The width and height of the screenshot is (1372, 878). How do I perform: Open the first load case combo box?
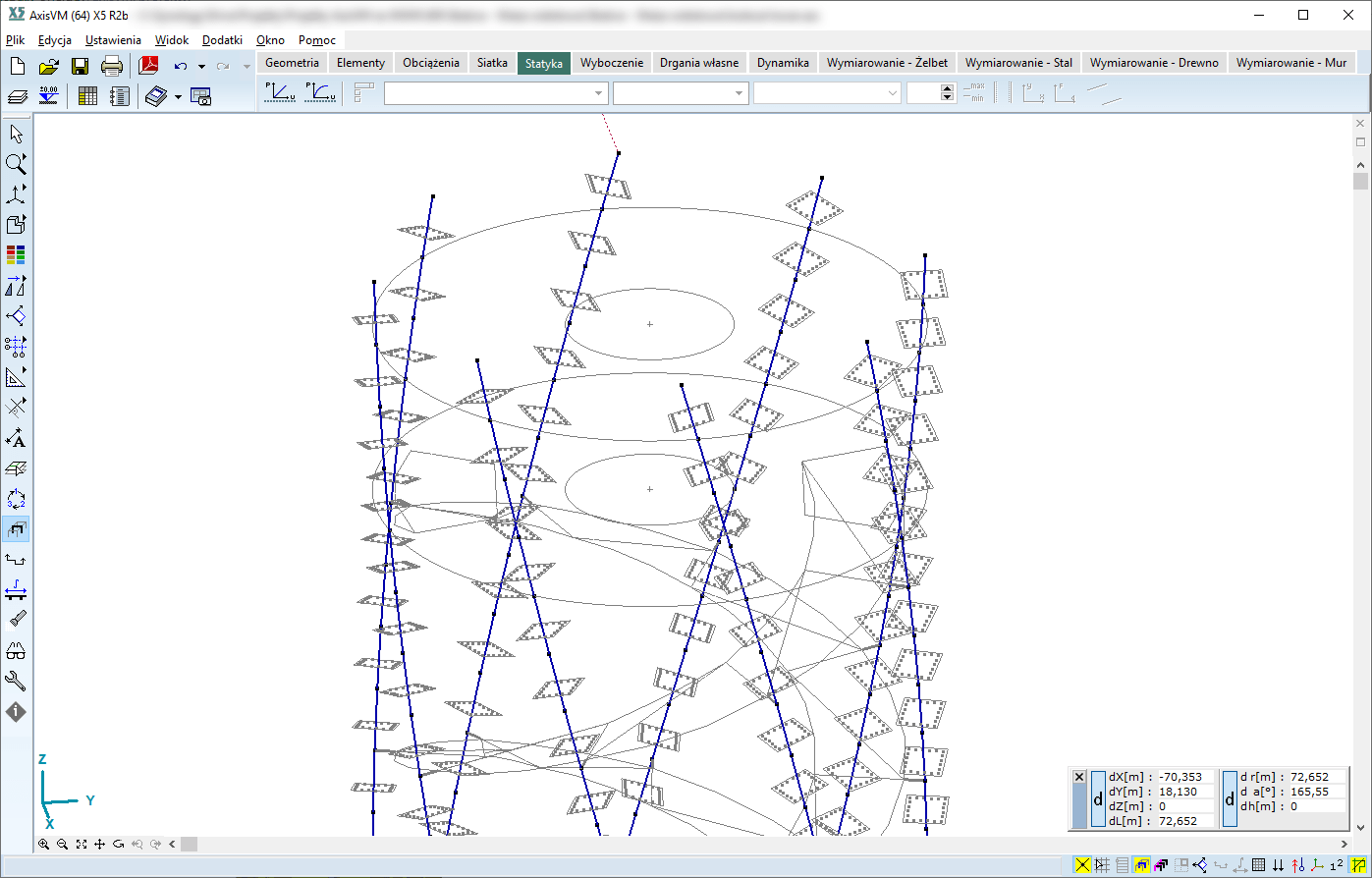[496, 92]
